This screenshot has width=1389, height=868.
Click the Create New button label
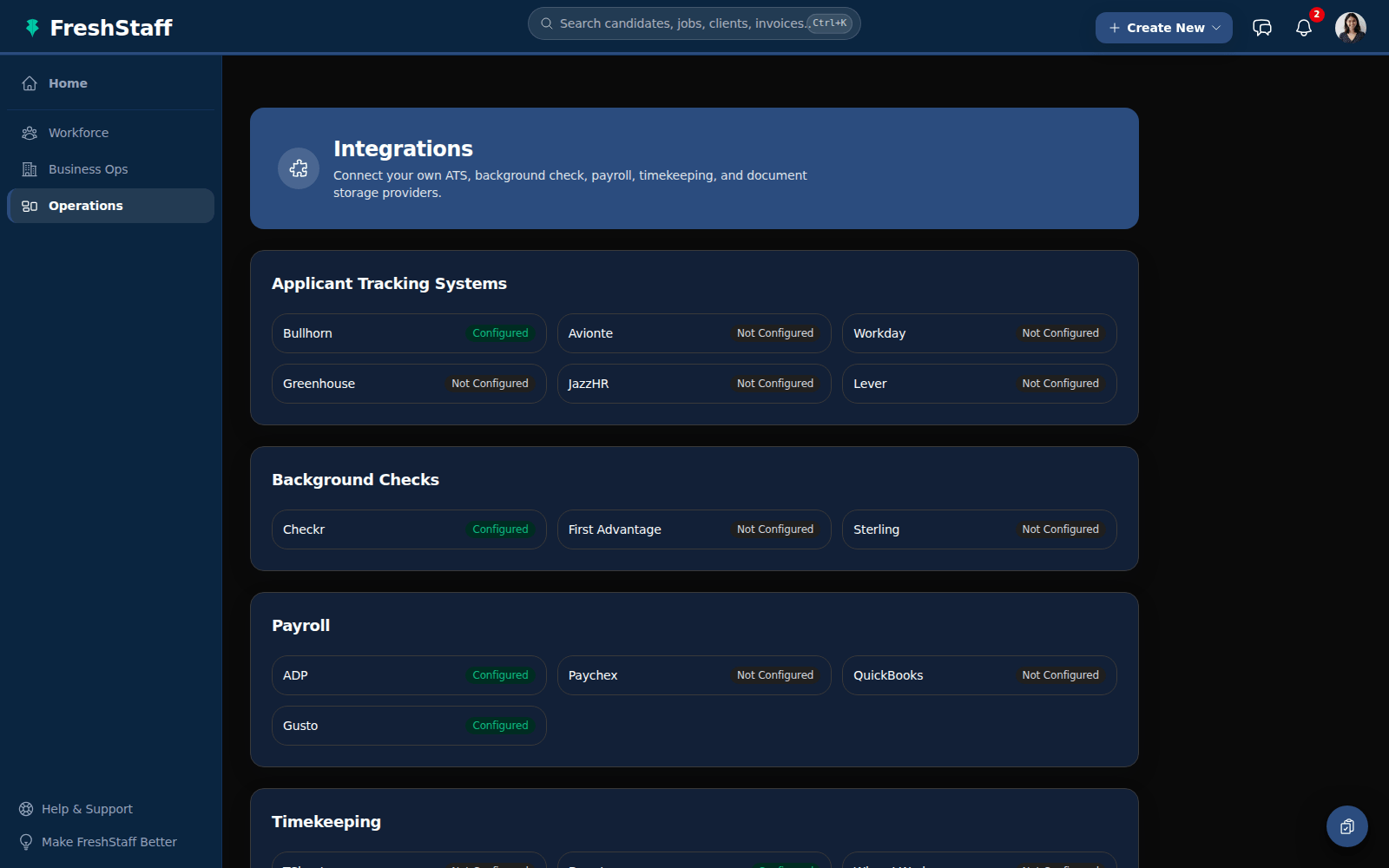click(x=1166, y=28)
